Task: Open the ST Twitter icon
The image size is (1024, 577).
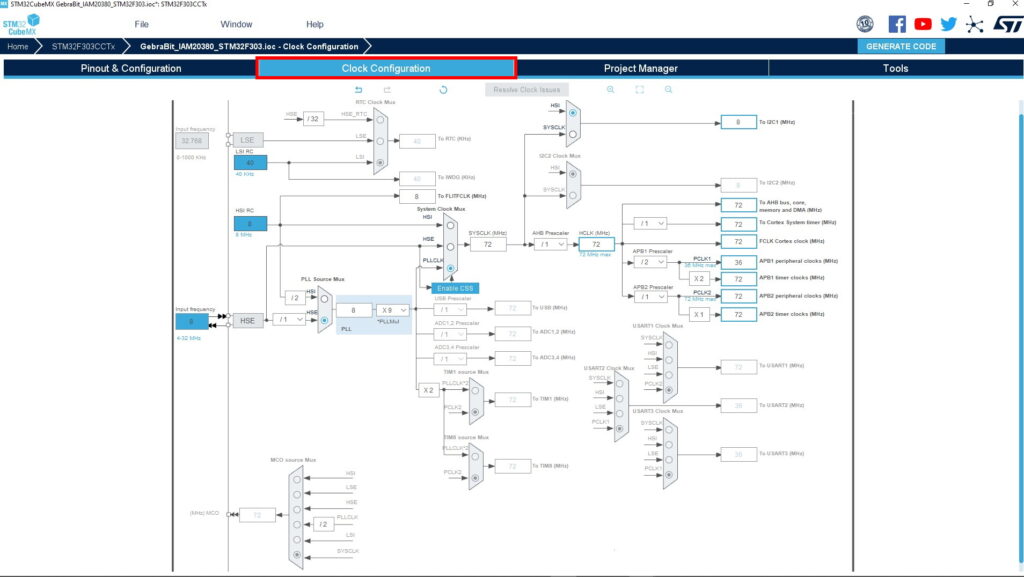Action: [949, 24]
